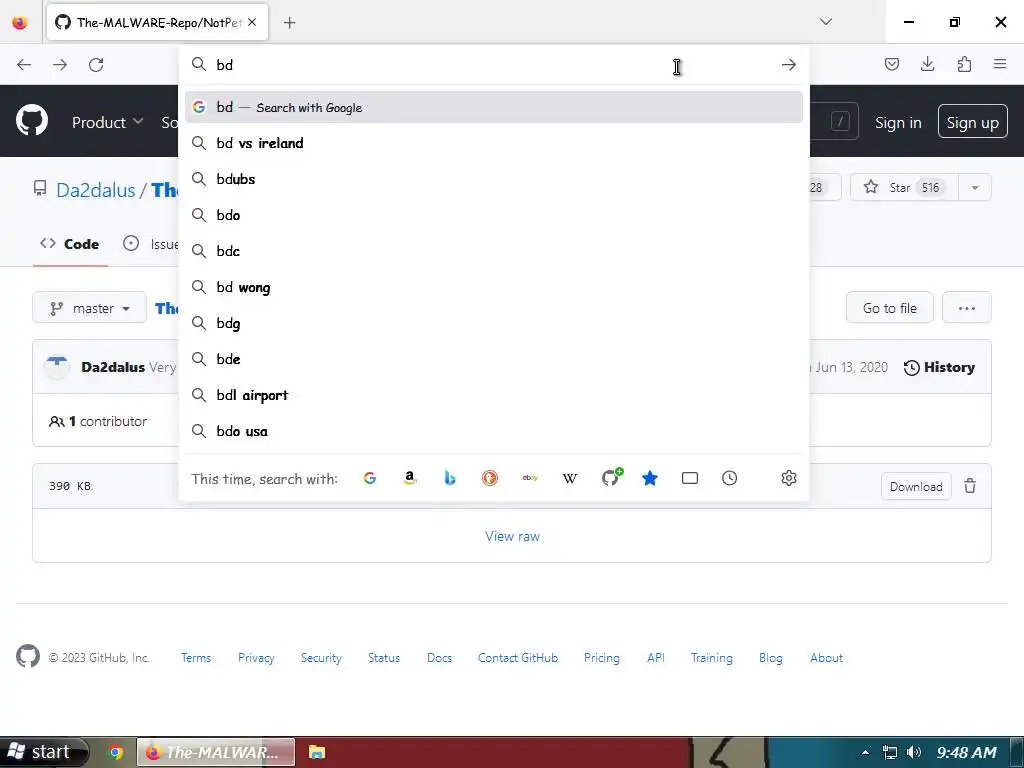Open the Save to Pocket icon
1024x768 pixels.
pyautogui.click(x=892, y=64)
